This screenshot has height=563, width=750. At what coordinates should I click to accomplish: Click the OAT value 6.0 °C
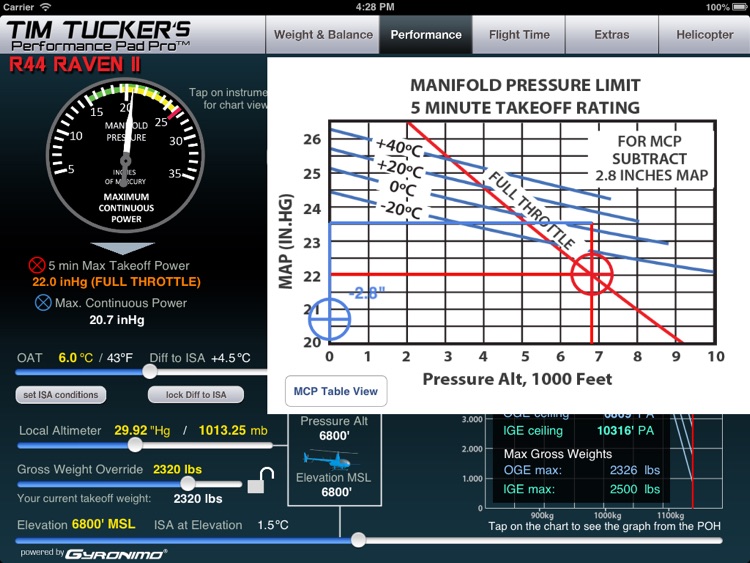click(76, 358)
